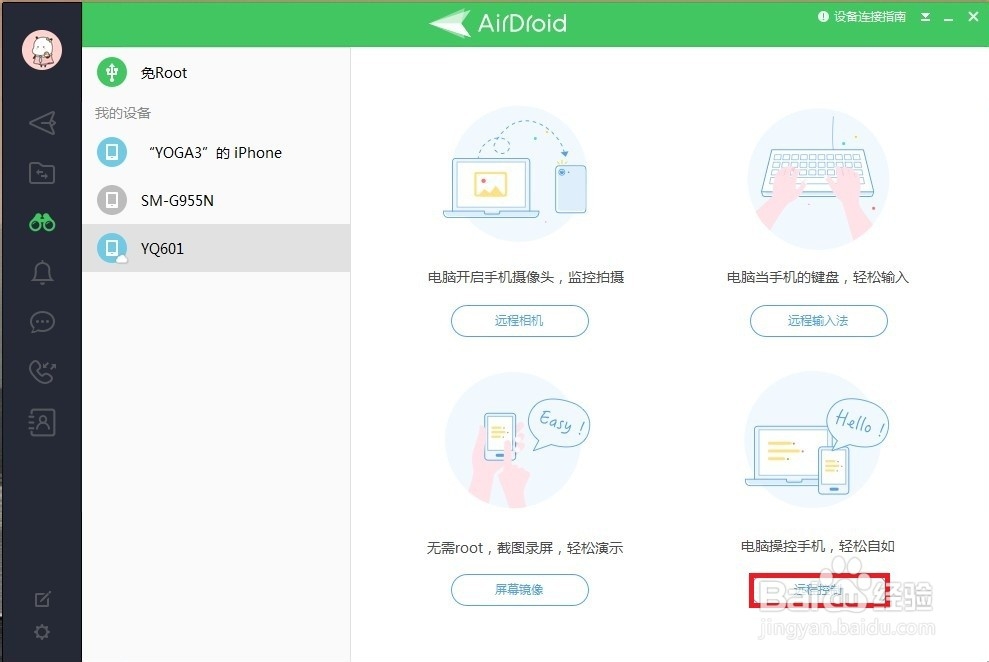
Task: Click the YQ601 cloud device icon
Action: pos(112,248)
